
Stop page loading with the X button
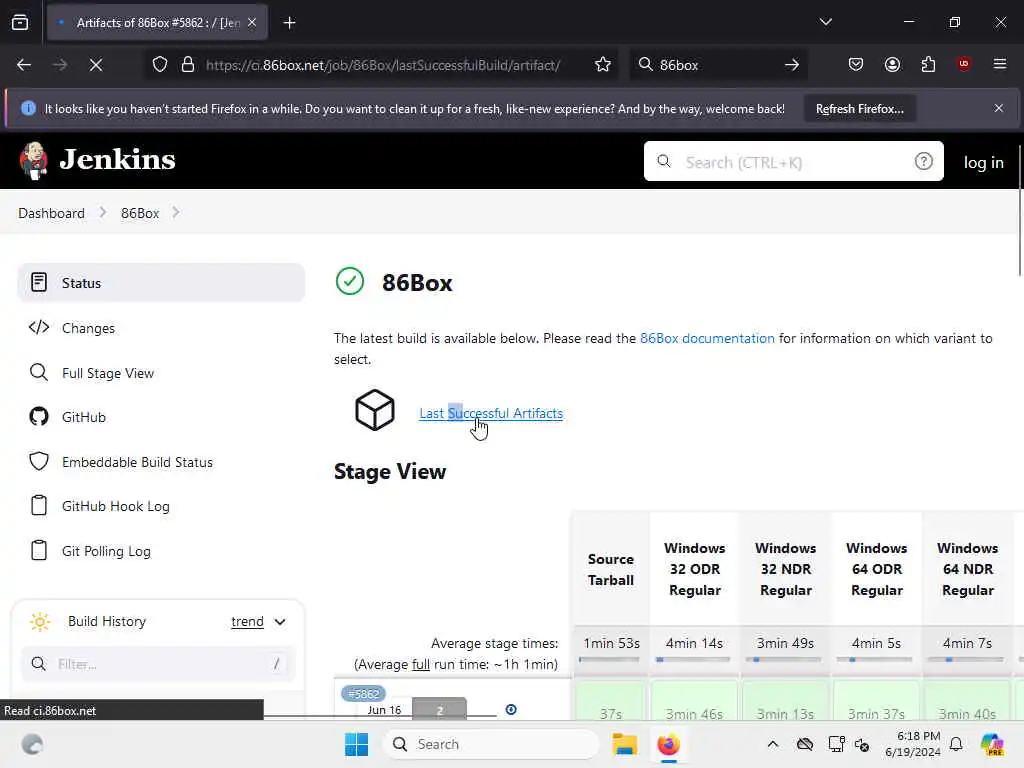point(96,65)
